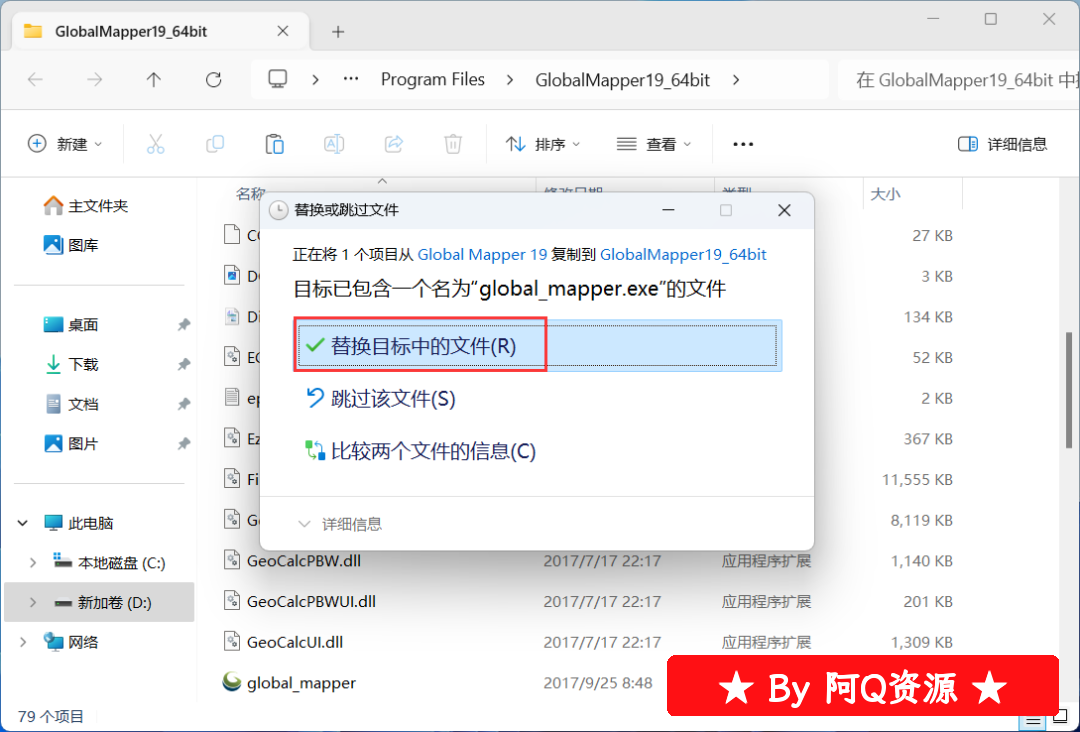This screenshot has height=732, width=1080.
Task: Open the 排序 (Sort) dropdown
Action: (543, 144)
